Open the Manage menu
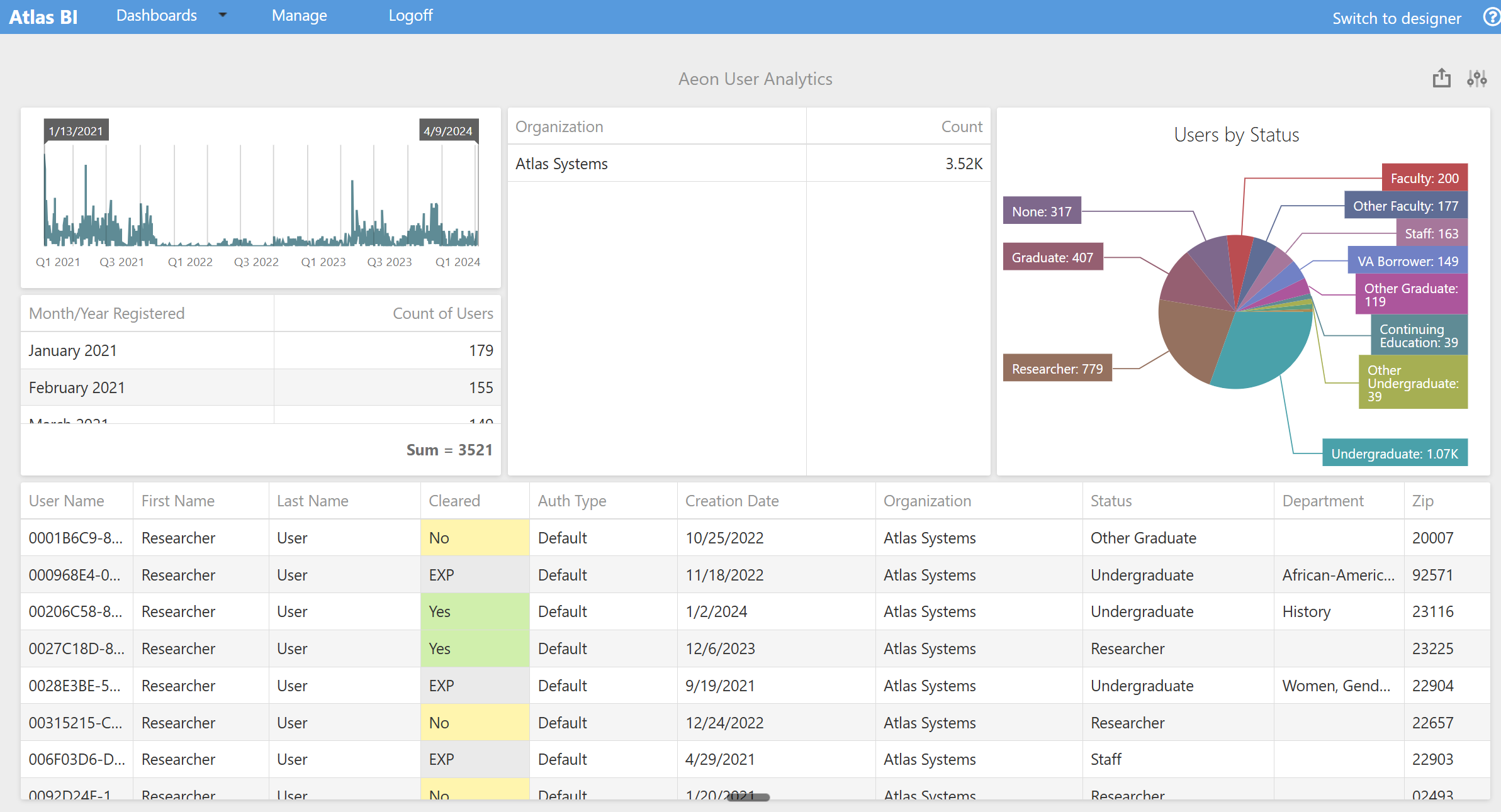Image resolution: width=1501 pixels, height=812 pixels. coord(299,15)
